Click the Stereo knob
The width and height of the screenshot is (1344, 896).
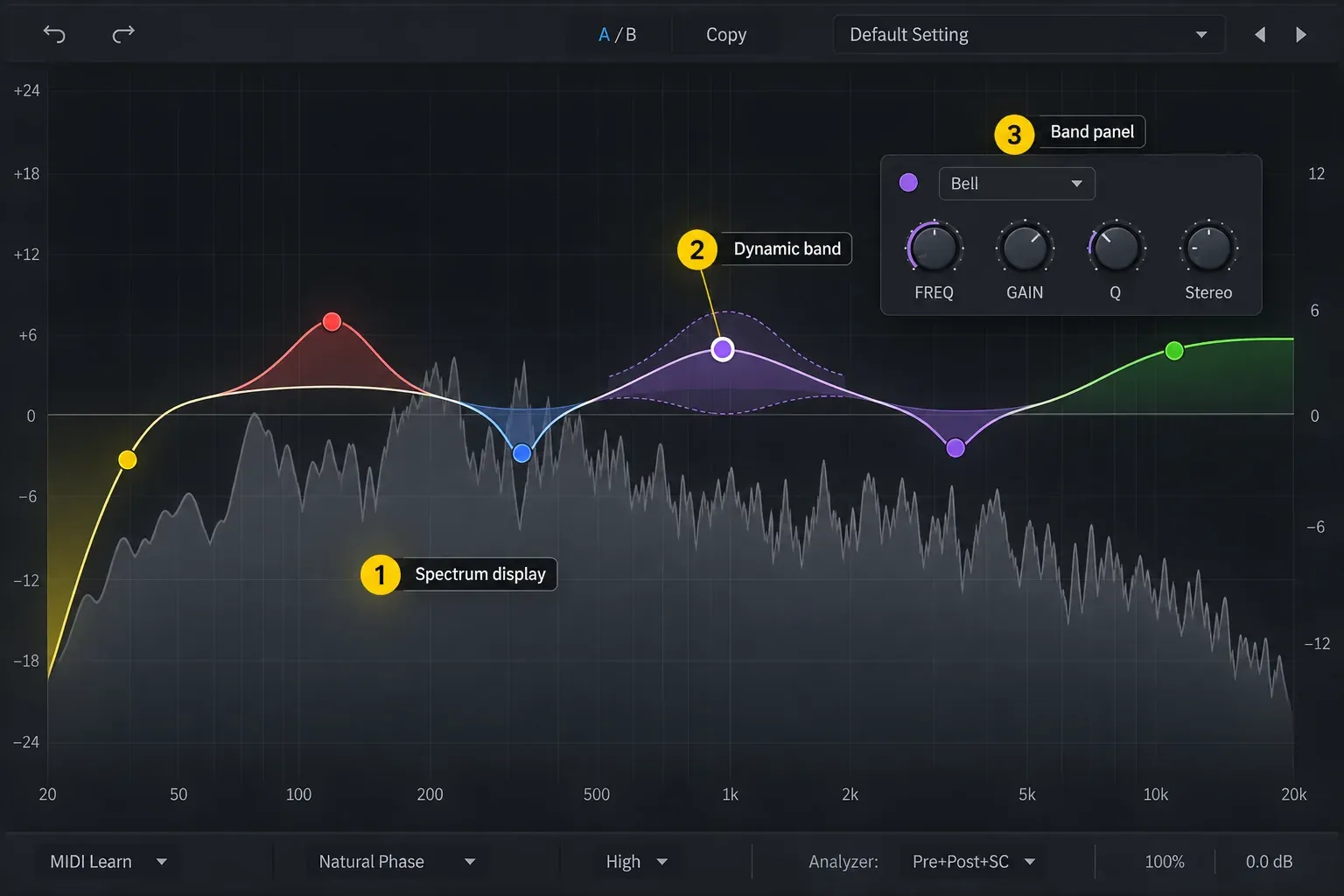tap(1208, 248)
